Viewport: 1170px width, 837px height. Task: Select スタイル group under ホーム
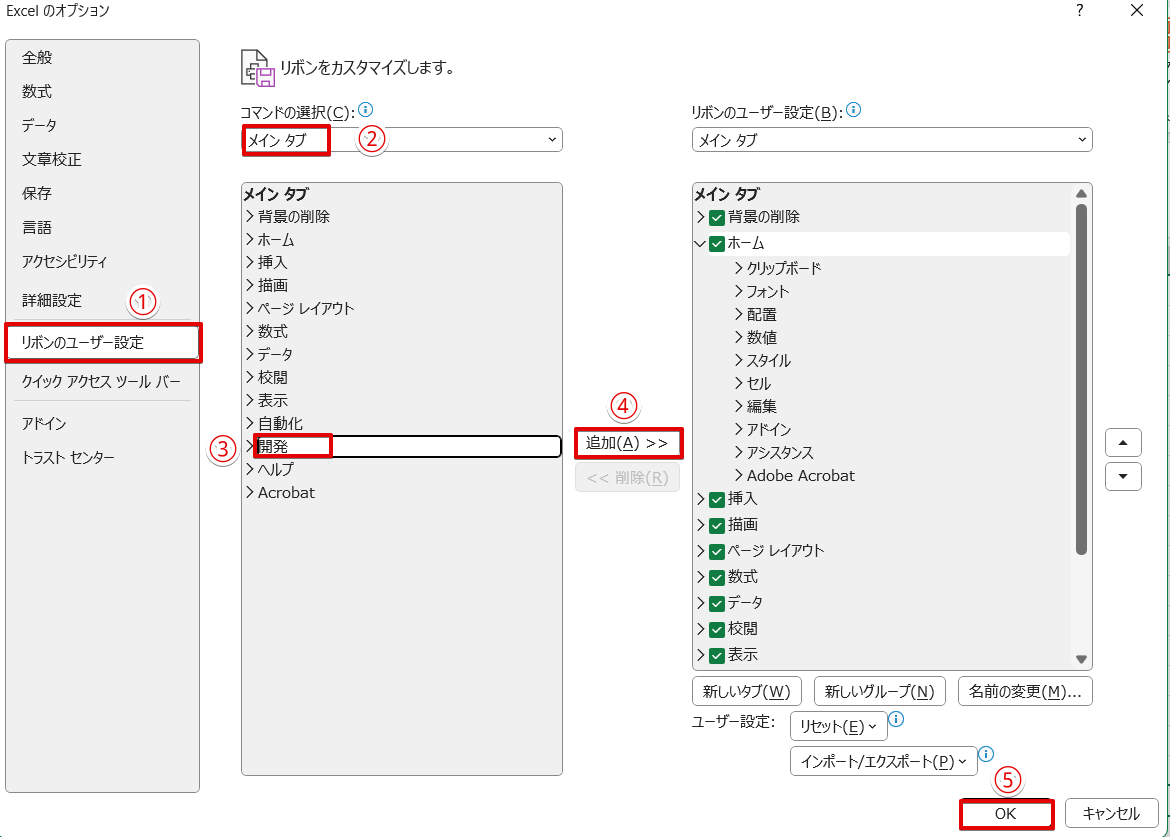[769, 360]
